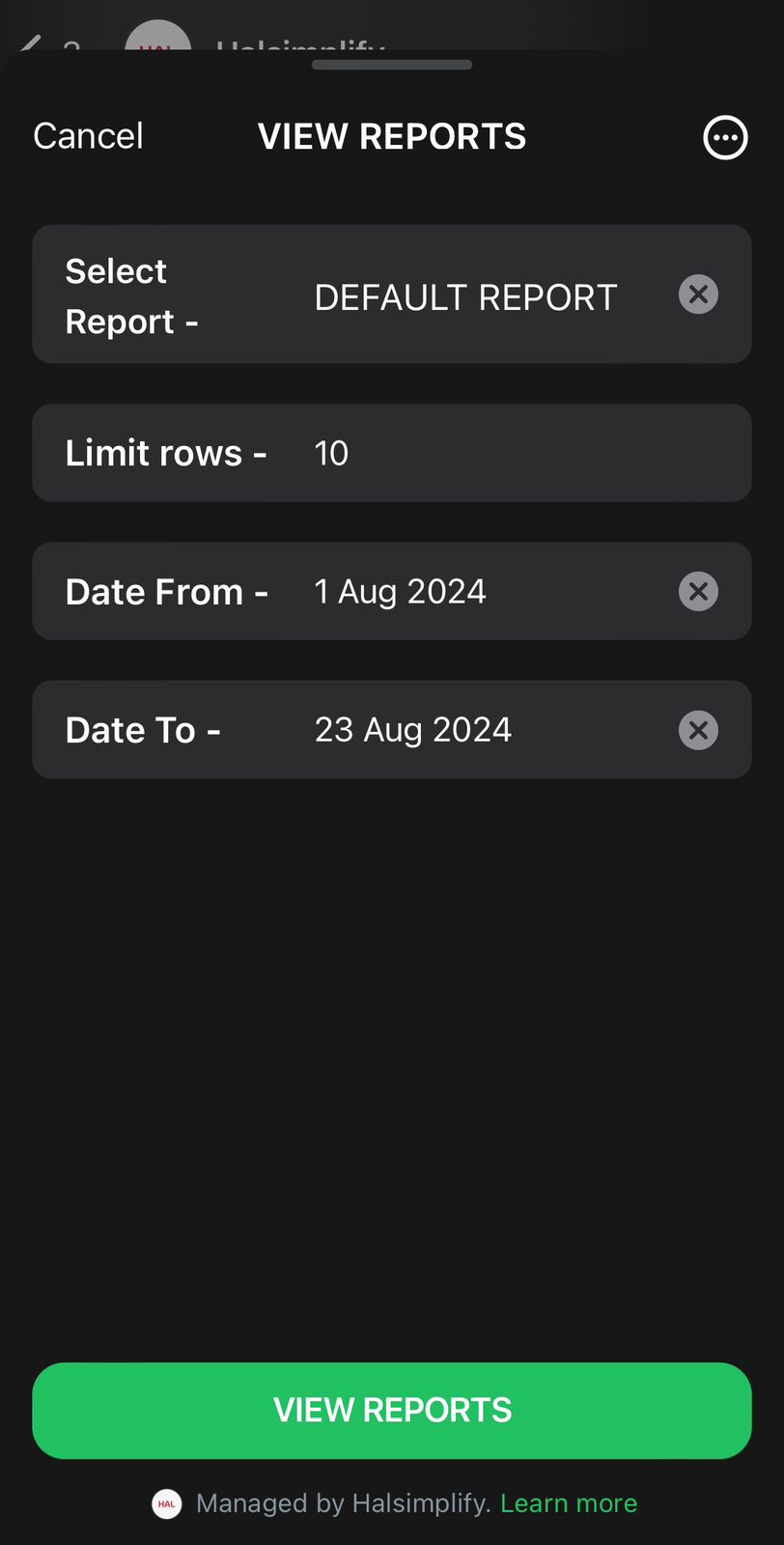Tap the back arrow behind the sheet

pyautogui.click(x=31, y=44)
